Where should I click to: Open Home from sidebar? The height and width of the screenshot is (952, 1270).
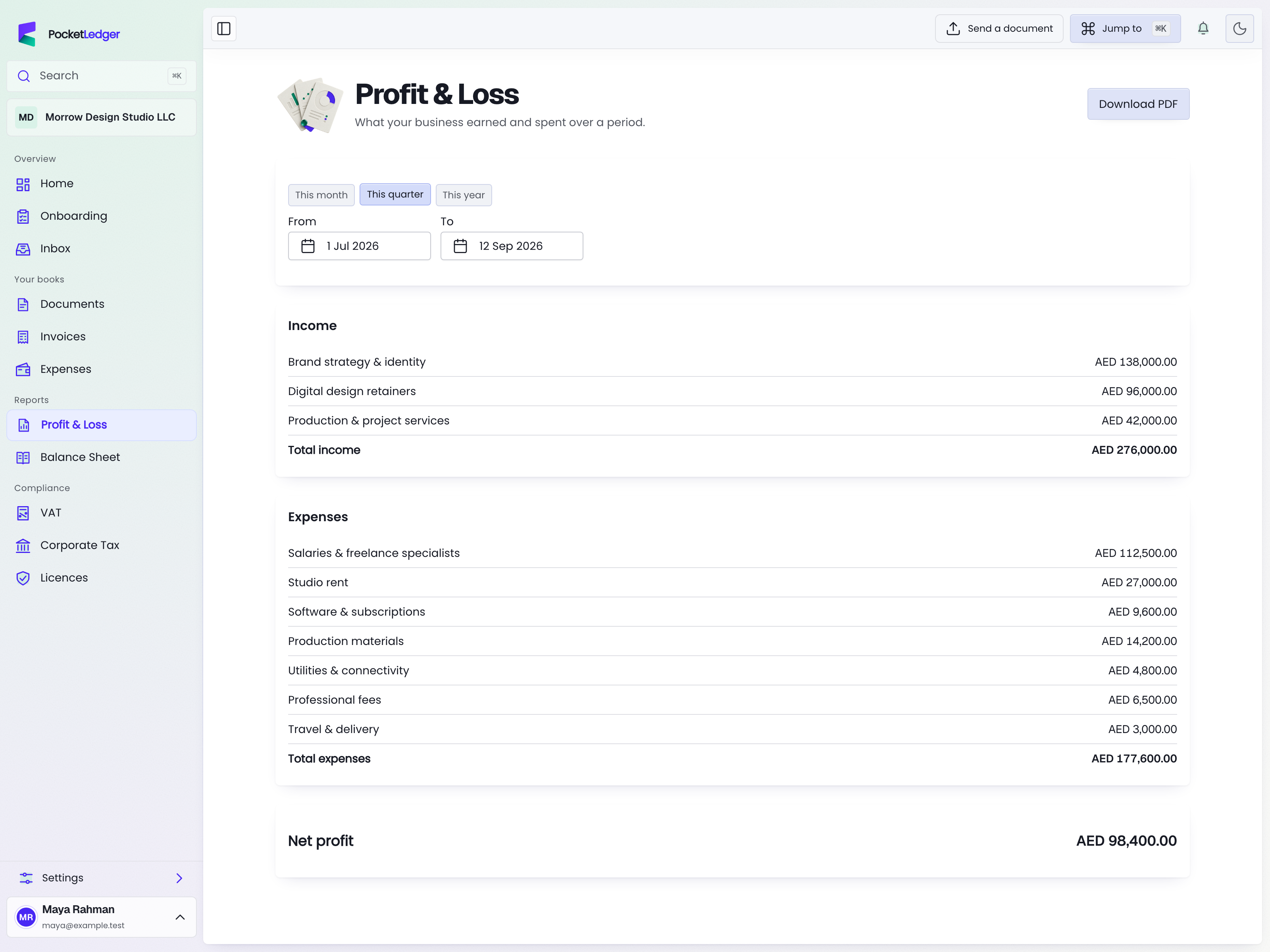(102, 184)
